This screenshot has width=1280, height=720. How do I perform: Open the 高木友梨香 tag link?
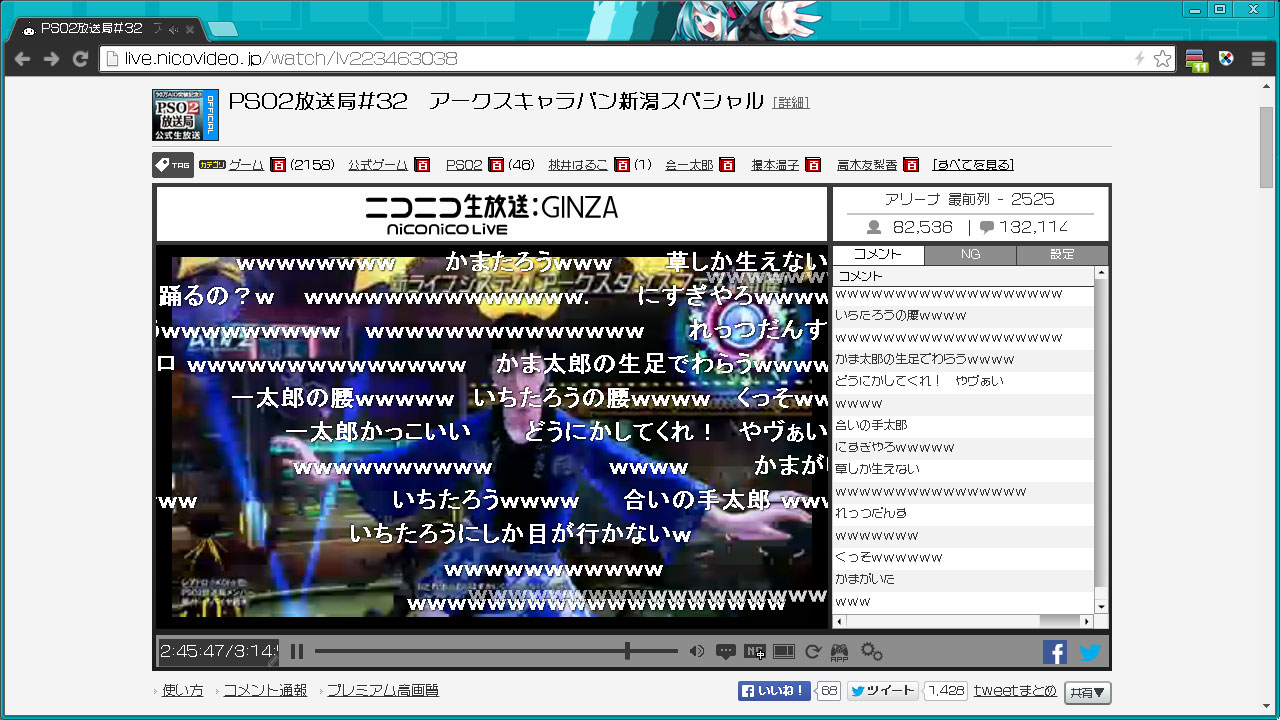[867, 165]
